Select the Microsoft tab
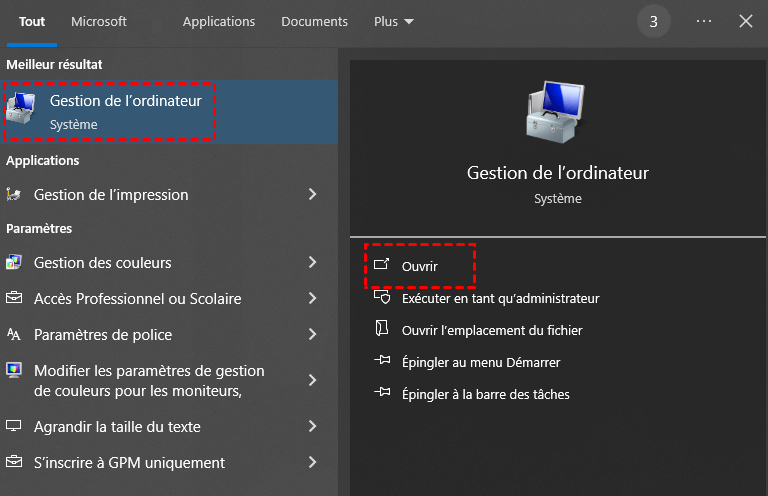This screenshot has width=768, height=496. pos(98,22)
